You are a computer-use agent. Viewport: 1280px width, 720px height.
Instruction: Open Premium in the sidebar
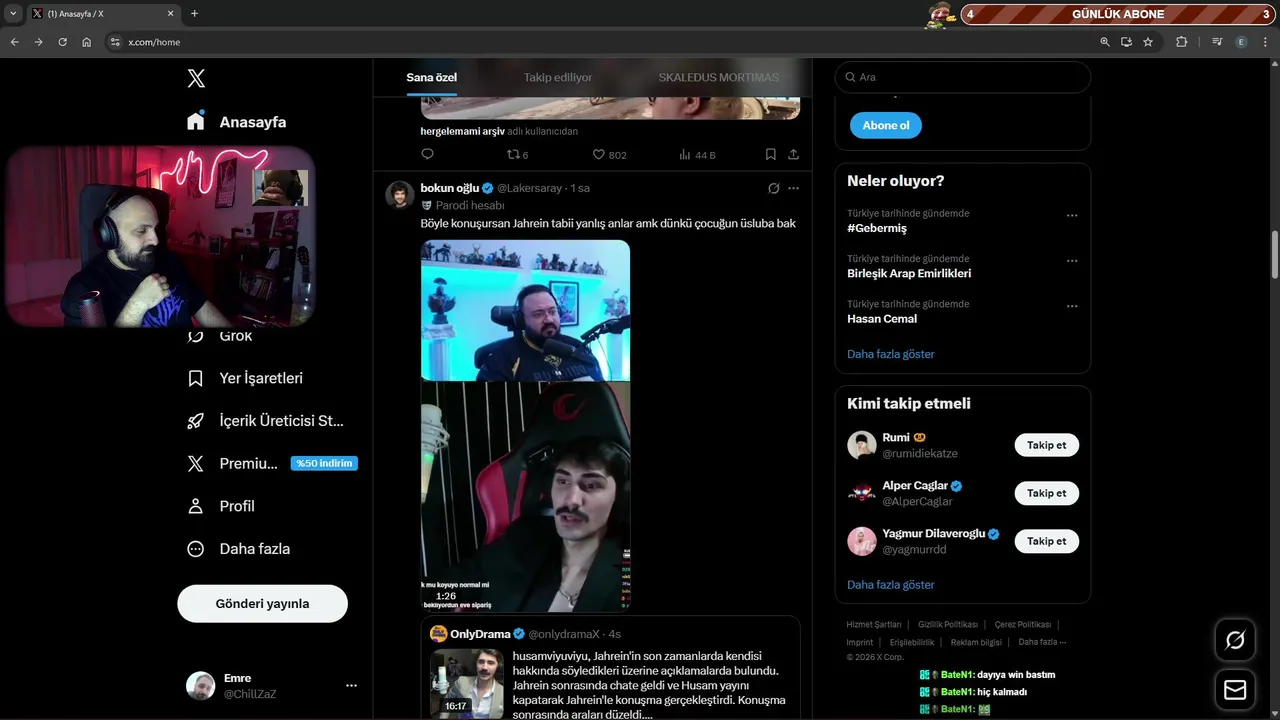(x=272, y=463)
